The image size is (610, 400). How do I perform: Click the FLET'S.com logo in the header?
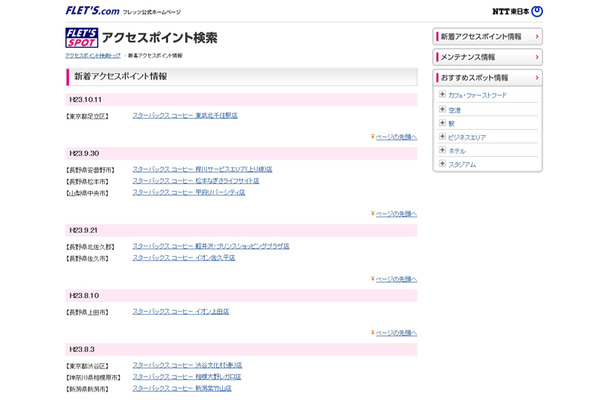[92, 11]
